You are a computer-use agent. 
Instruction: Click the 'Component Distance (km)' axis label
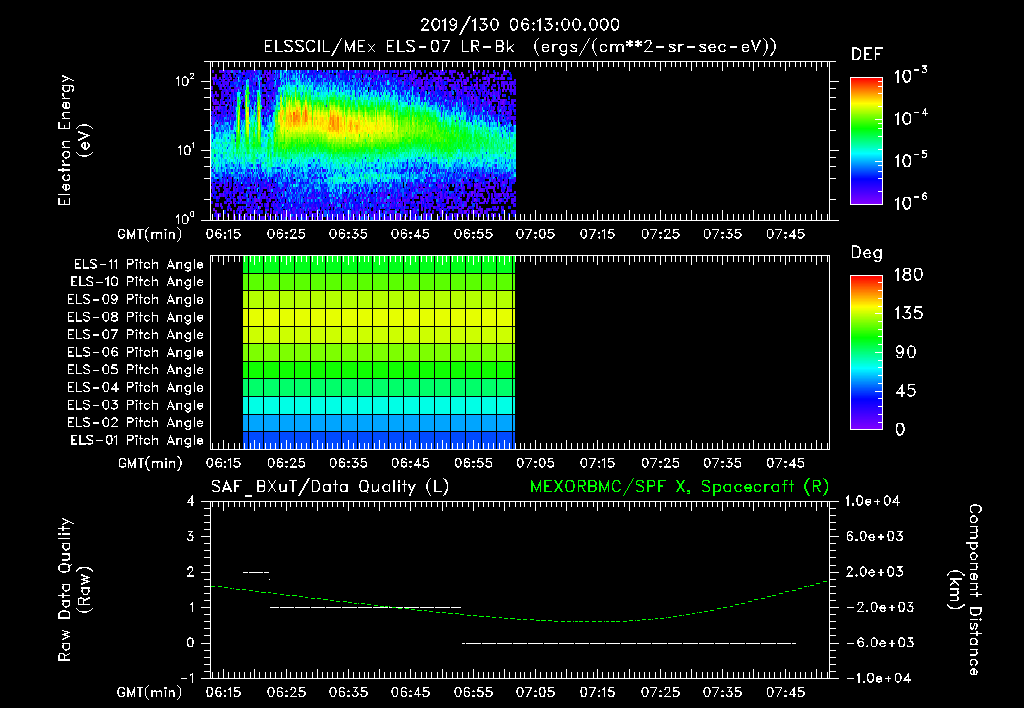pyautogui.click(x=965, y=590)
